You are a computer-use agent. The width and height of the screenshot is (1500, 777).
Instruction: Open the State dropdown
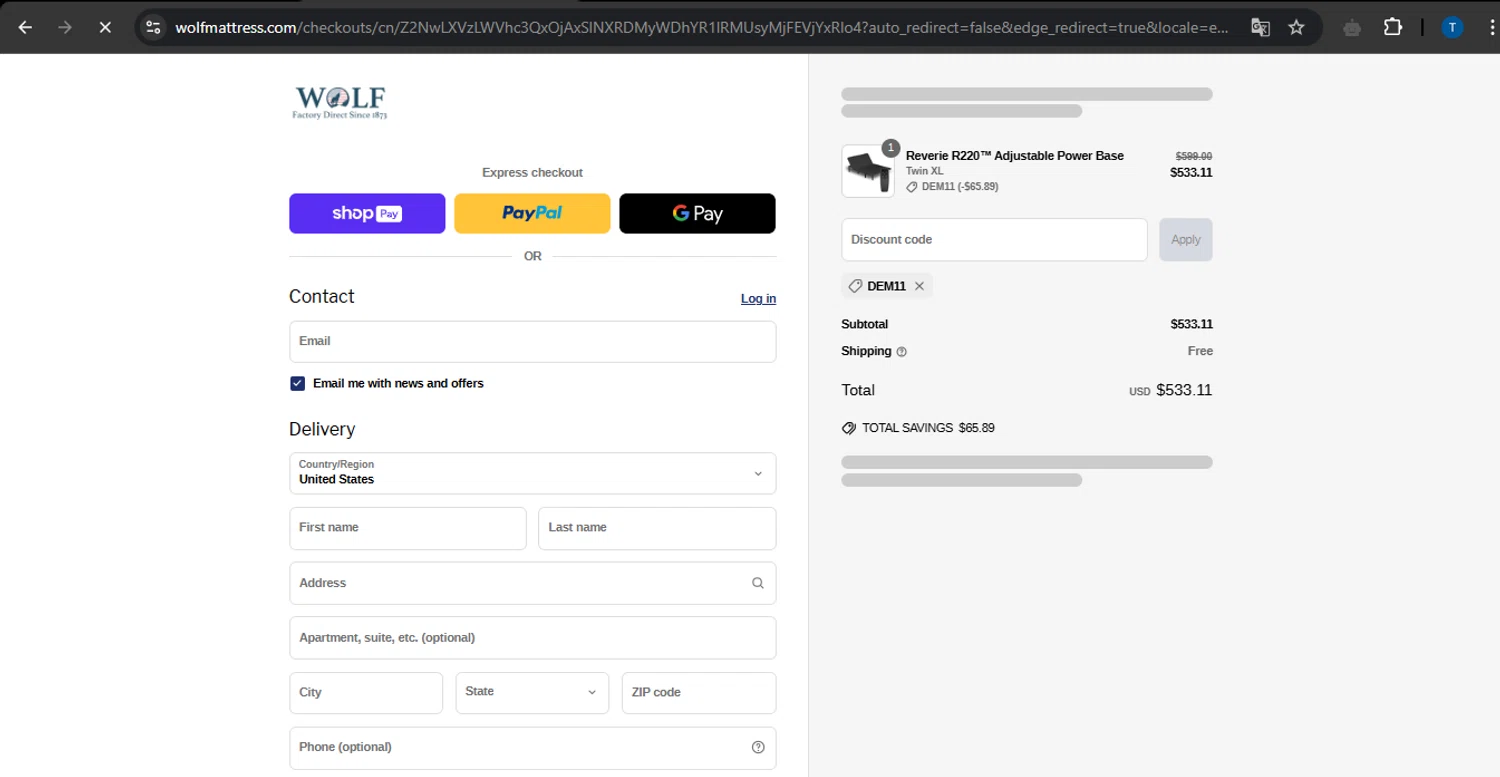tap(532, 692)
